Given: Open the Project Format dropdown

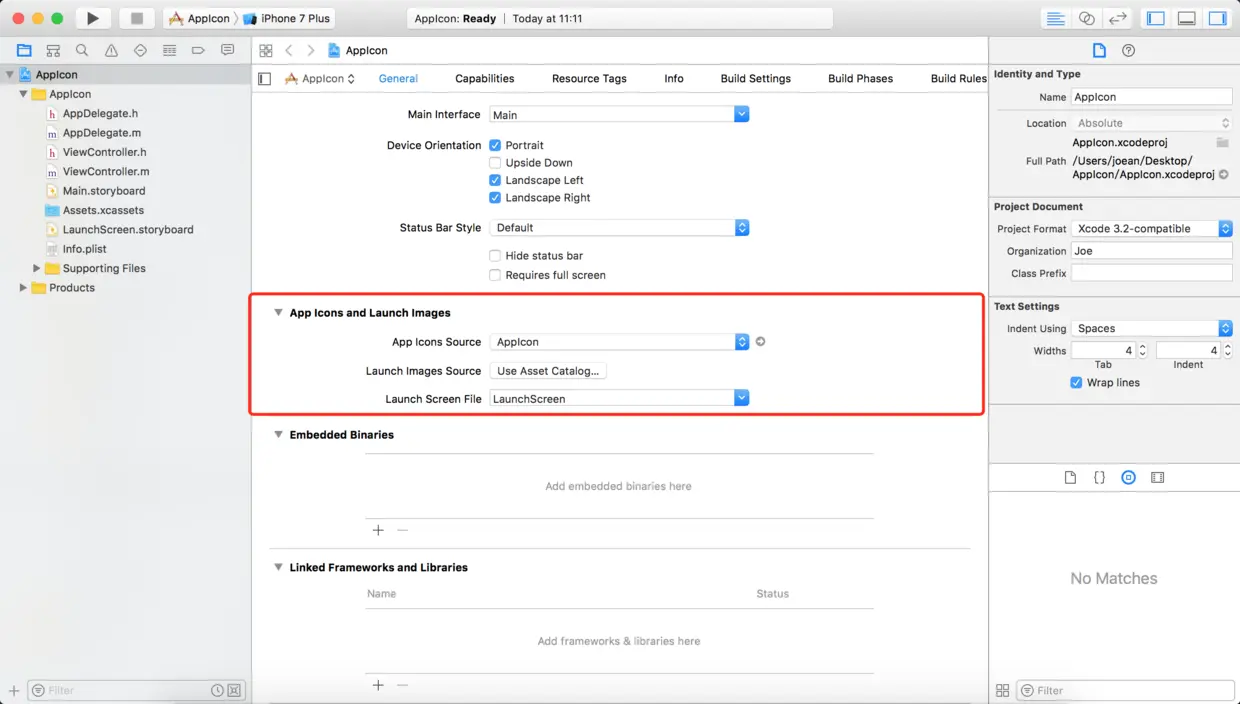Looking at the screenshot, I should click(1152, 229).
